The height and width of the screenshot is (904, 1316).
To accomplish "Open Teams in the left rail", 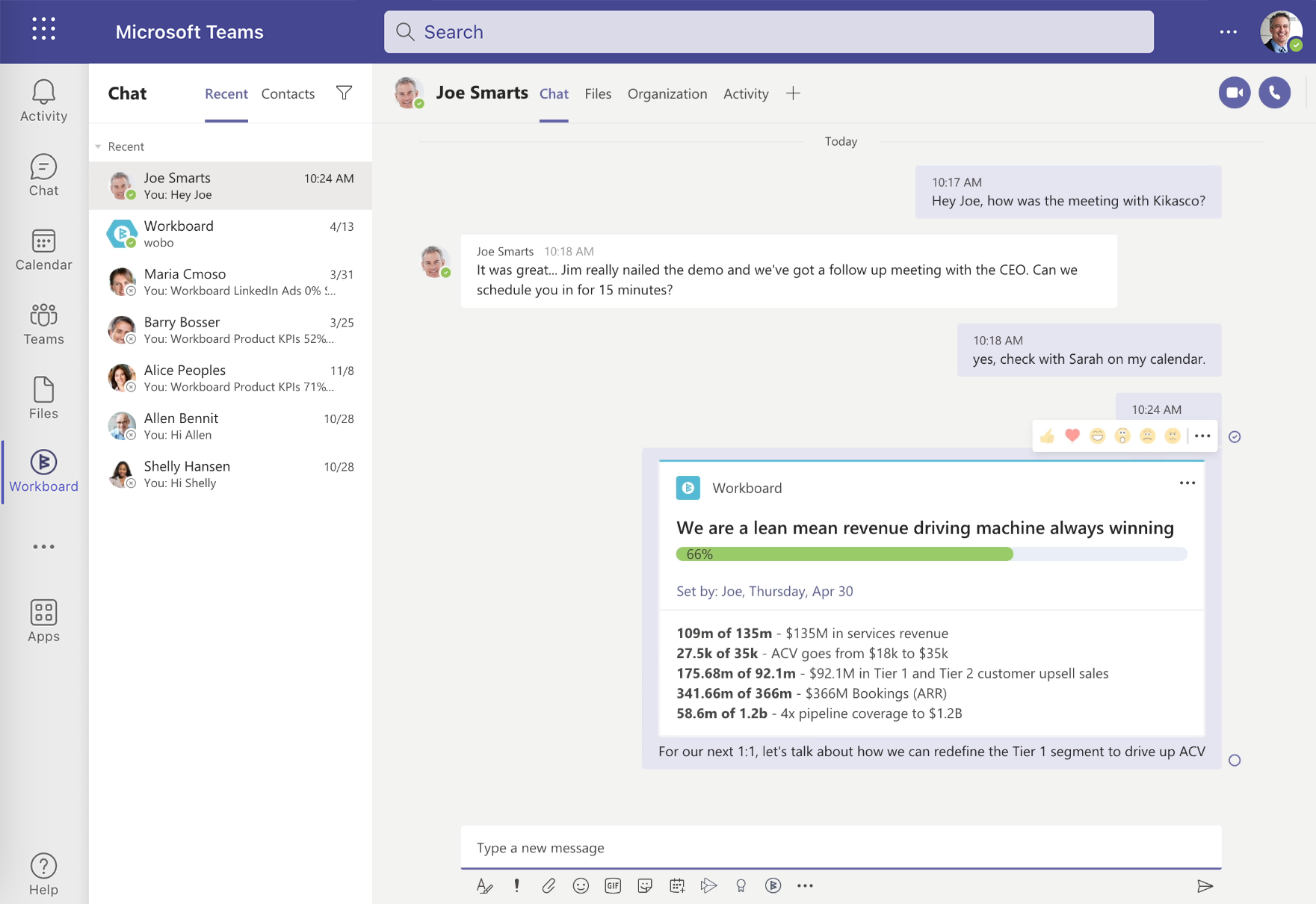I will [43, 324].
